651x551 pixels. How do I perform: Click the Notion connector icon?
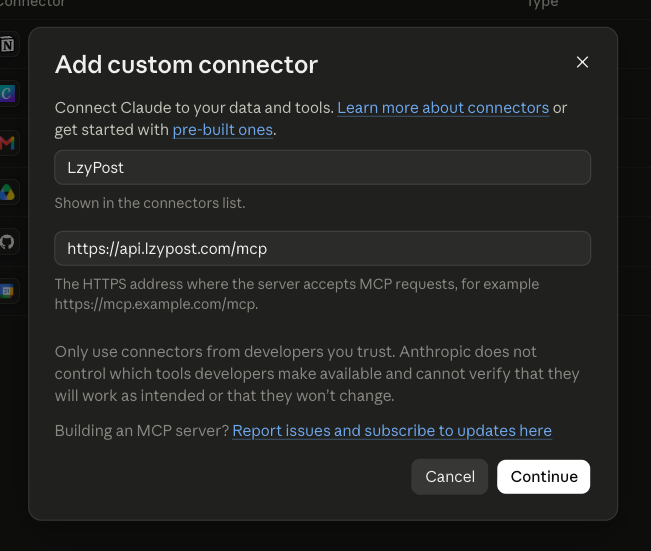click(7, 44)
